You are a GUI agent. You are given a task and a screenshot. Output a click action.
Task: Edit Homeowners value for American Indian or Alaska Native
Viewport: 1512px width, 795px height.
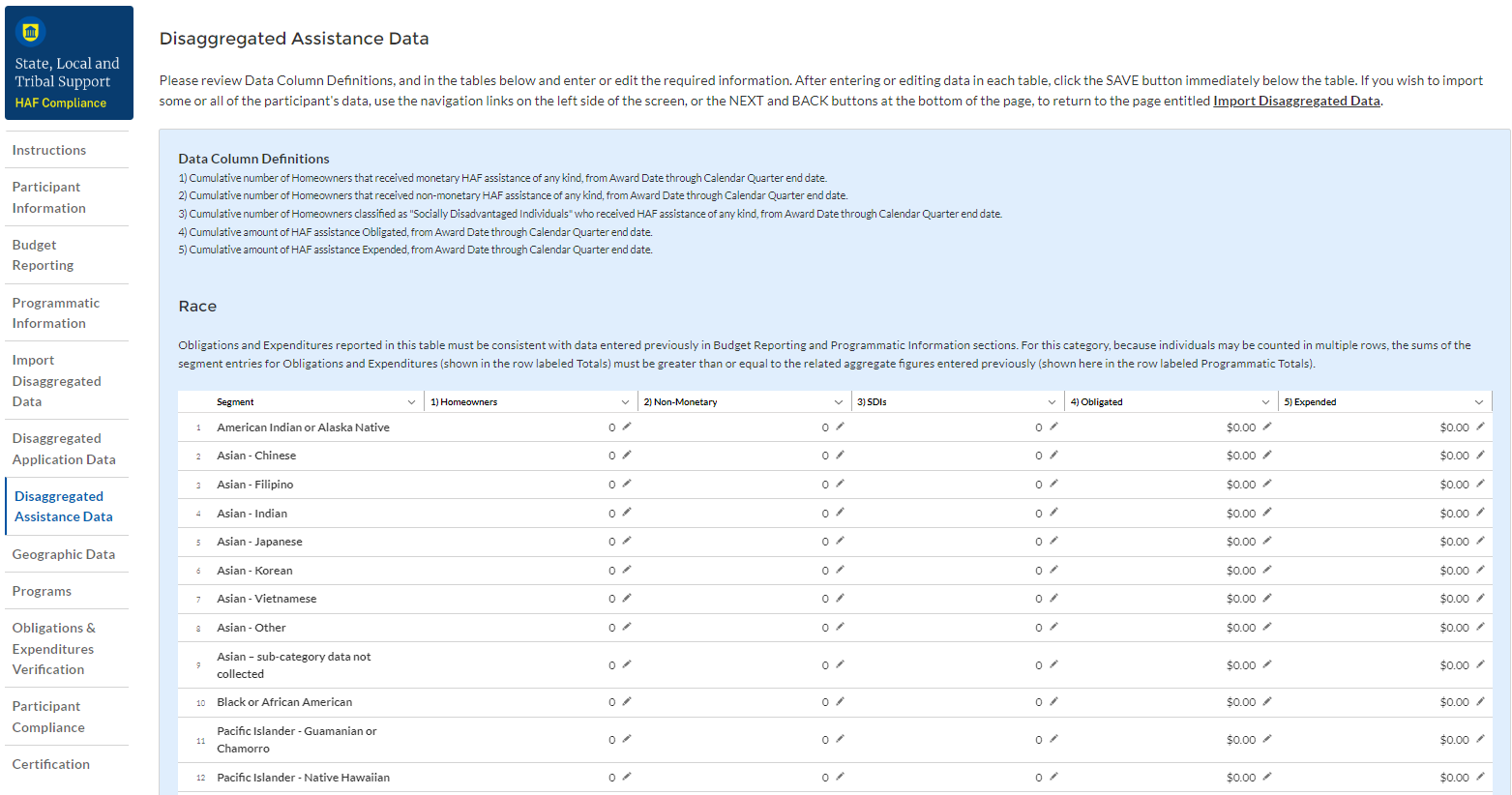coord(627,427)
